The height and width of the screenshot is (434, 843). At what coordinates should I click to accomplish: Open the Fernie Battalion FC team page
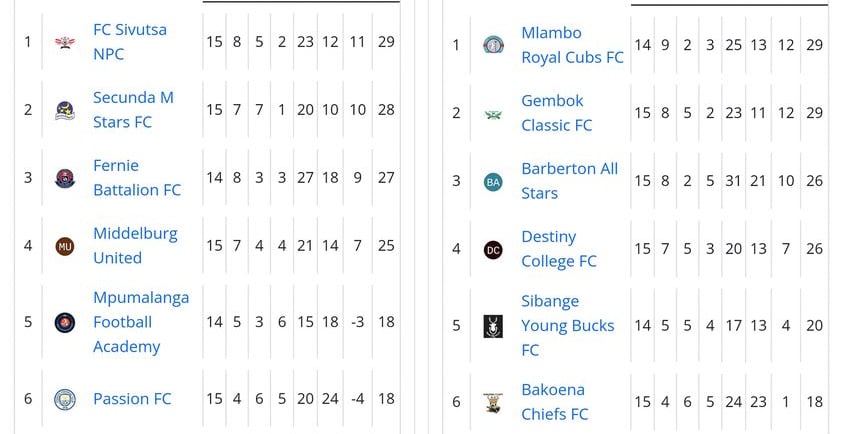pos(137,177)
